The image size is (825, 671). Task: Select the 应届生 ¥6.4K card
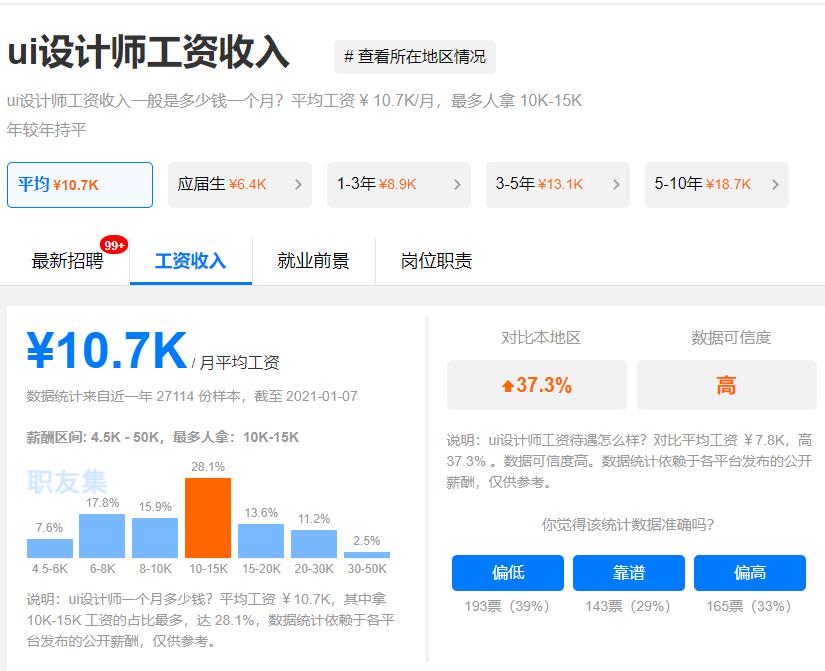[x=238, y=184]
